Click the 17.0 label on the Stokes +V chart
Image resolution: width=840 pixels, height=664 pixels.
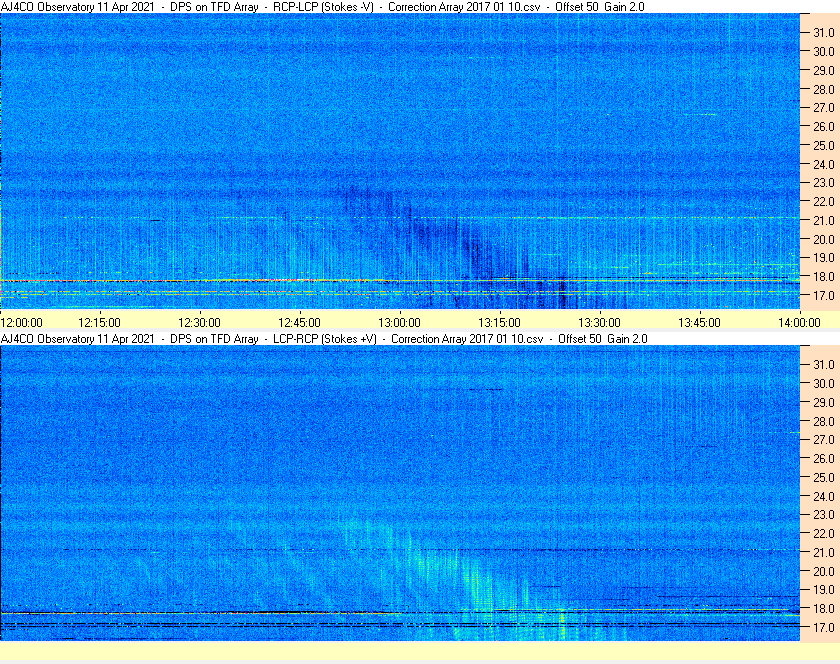[x=824, y=627]
